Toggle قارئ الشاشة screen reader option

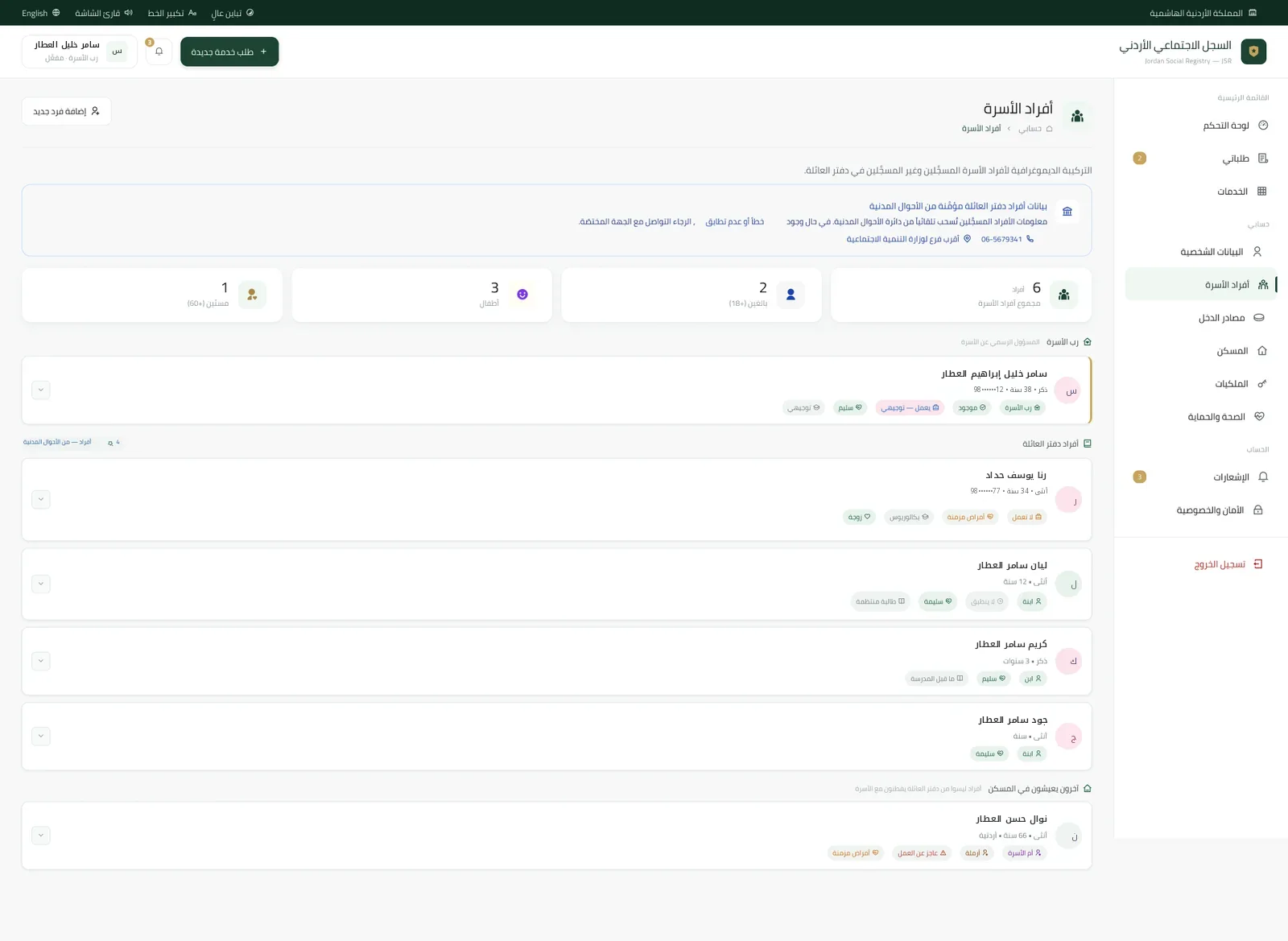[x=104, y=13]
